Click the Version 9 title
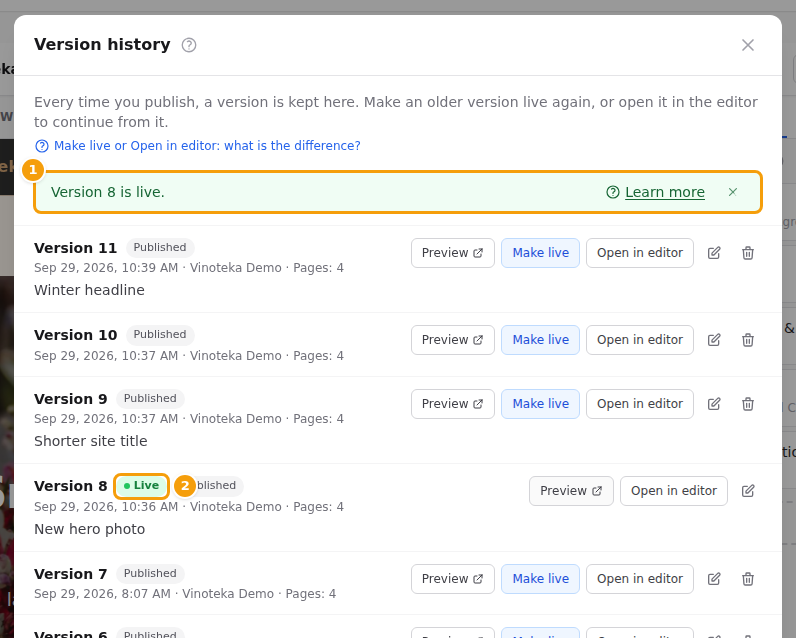The width and height of the screenshot is (796, 638). click(x=71, y=399)
